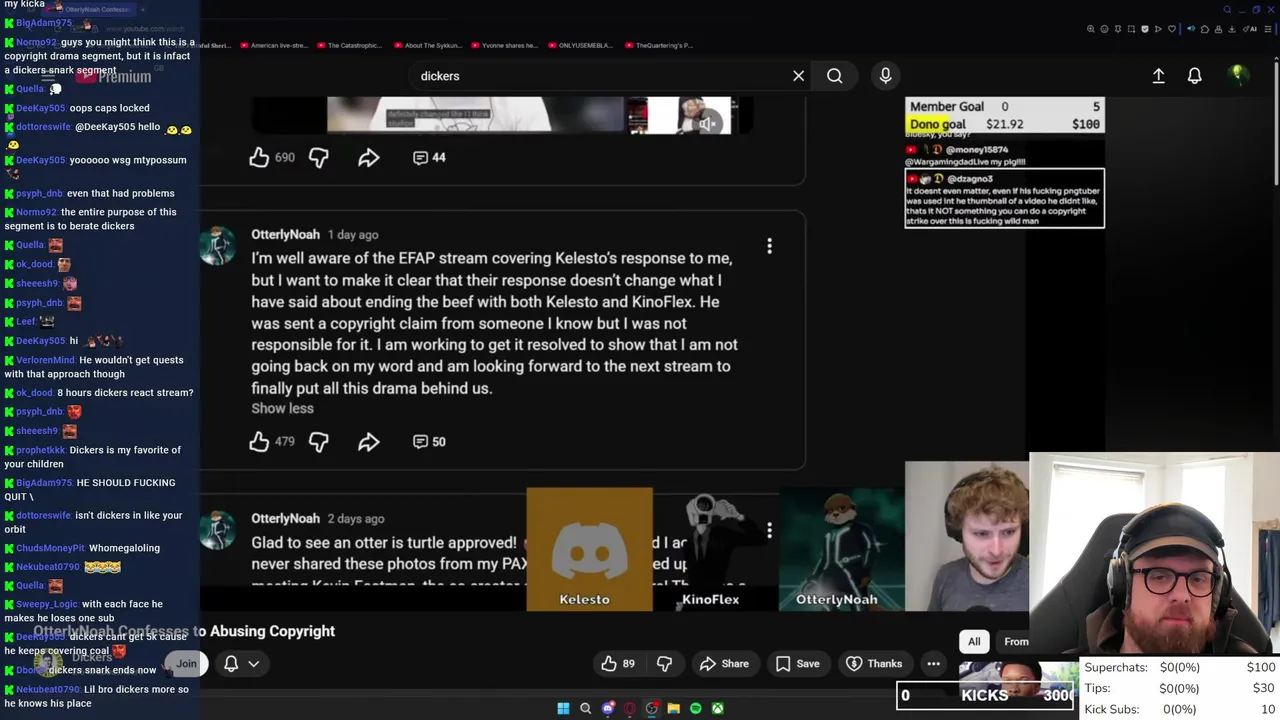The height and width of the screenshot is (720, 1280).
Task: Collapse post text with 'Show less'
Action: 282,408
